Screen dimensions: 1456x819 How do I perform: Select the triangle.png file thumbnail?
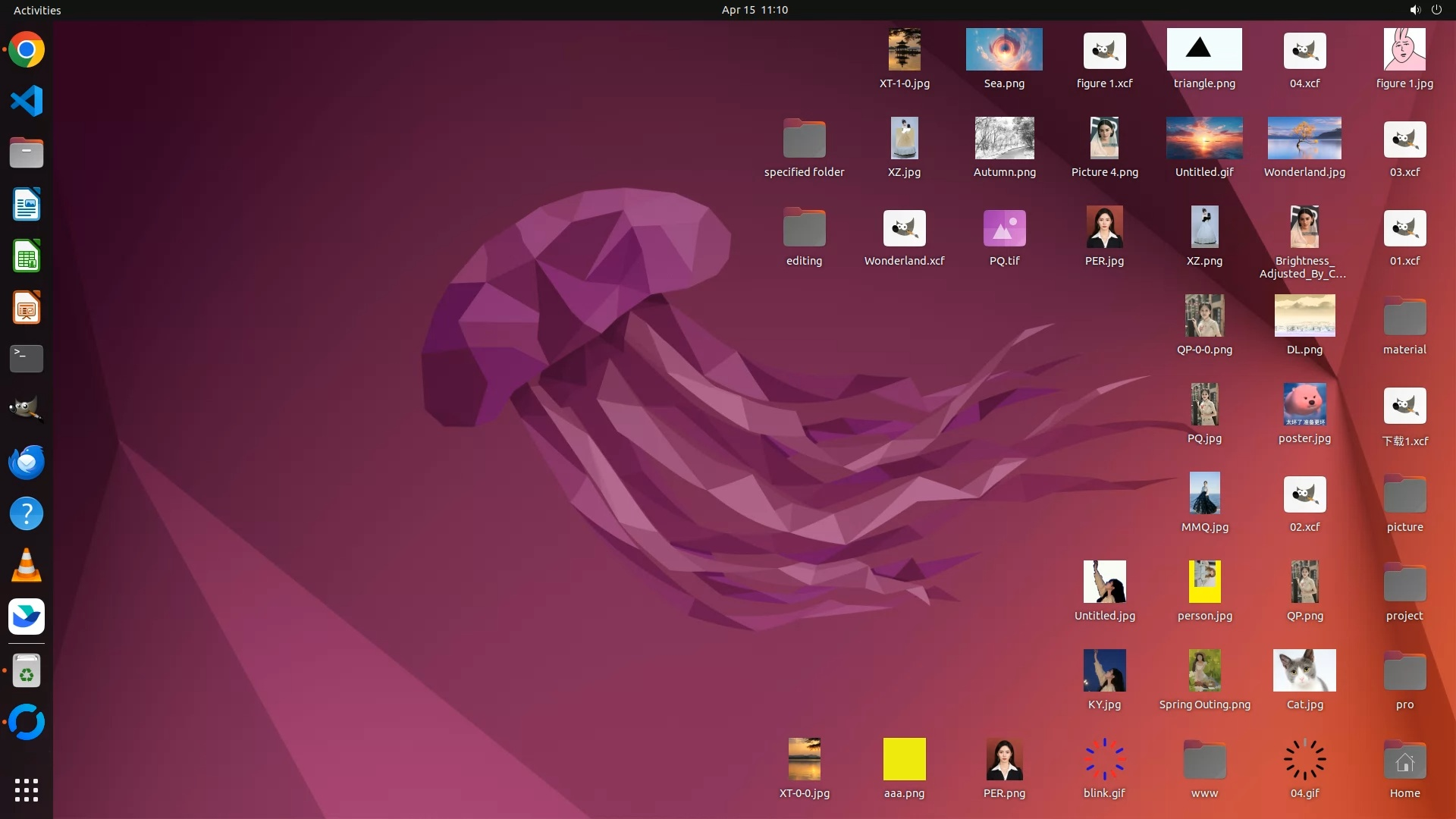tap(1204, 50)
